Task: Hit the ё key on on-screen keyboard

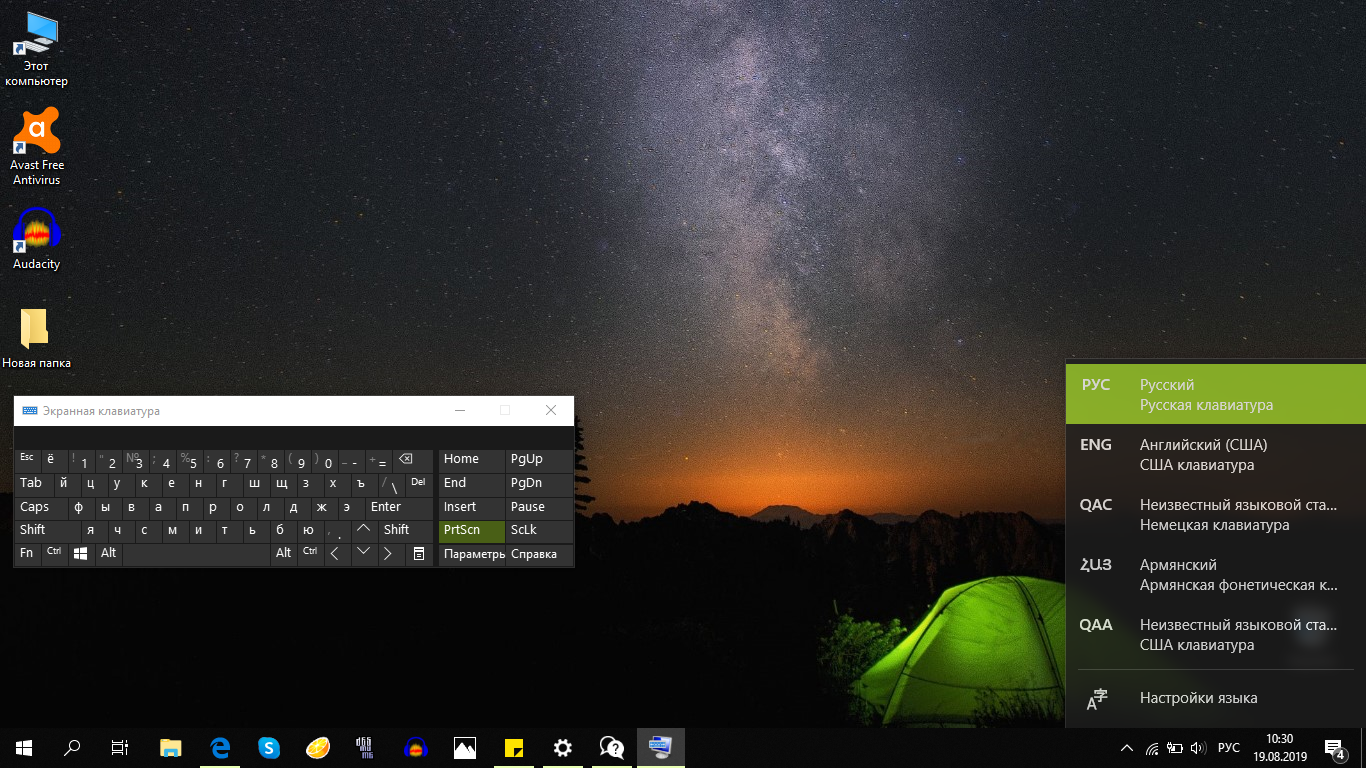Action: (54, 460)
